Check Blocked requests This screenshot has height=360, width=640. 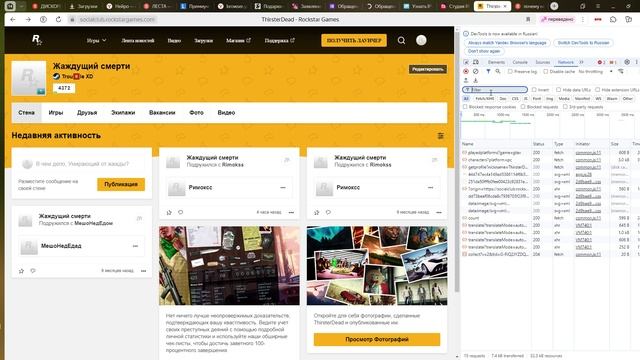(523, 107)
